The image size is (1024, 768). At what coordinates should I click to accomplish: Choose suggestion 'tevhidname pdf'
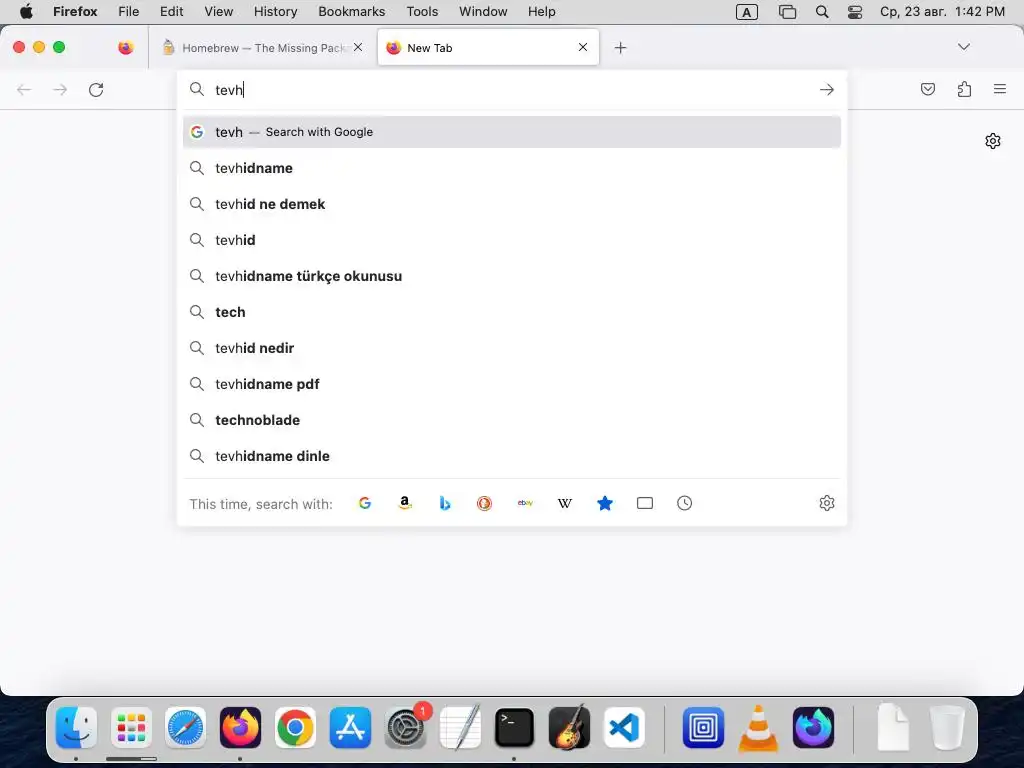512,384
